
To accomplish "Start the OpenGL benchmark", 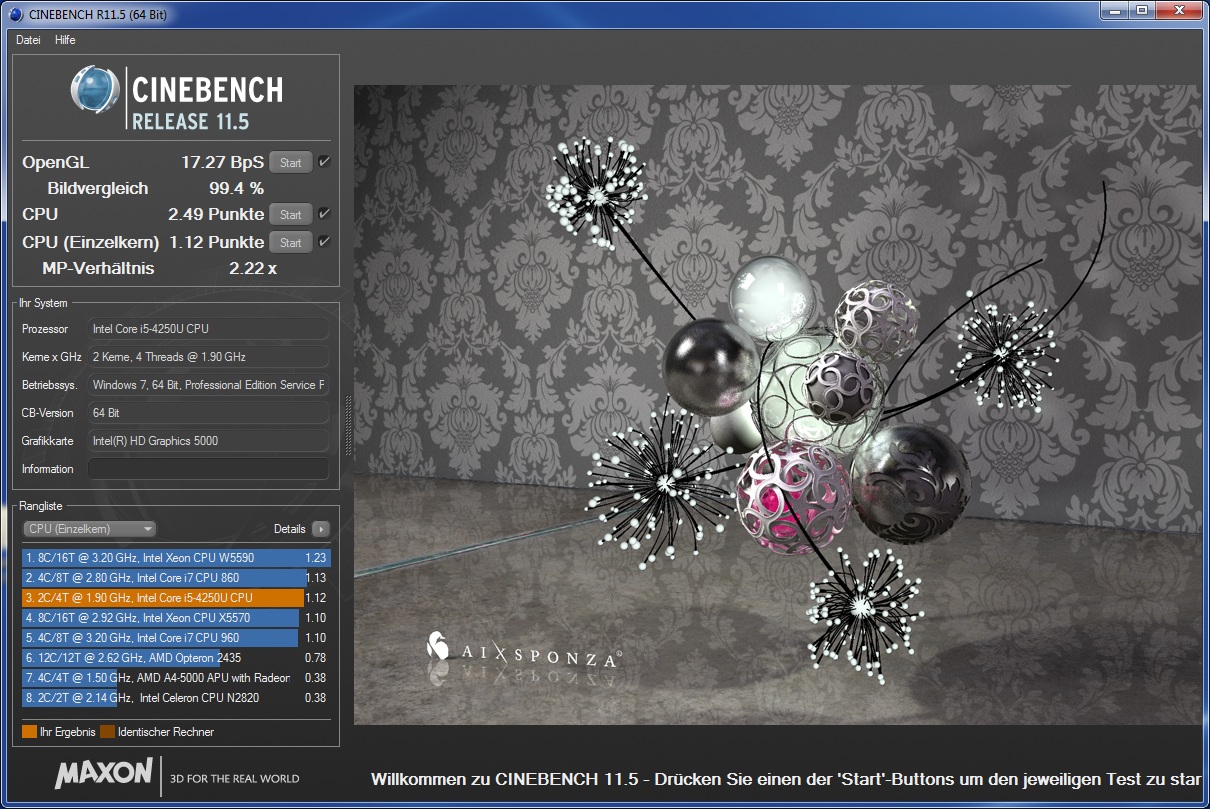I will tap(291, 162).
